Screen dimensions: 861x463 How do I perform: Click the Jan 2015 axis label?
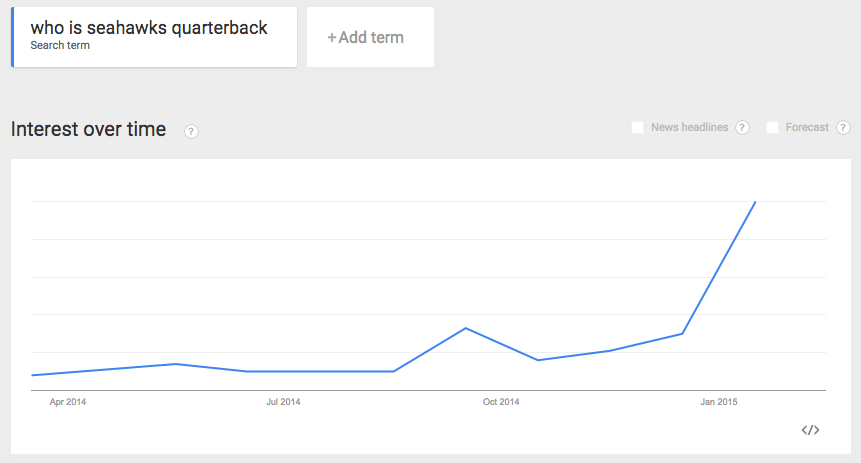[719, 402]
